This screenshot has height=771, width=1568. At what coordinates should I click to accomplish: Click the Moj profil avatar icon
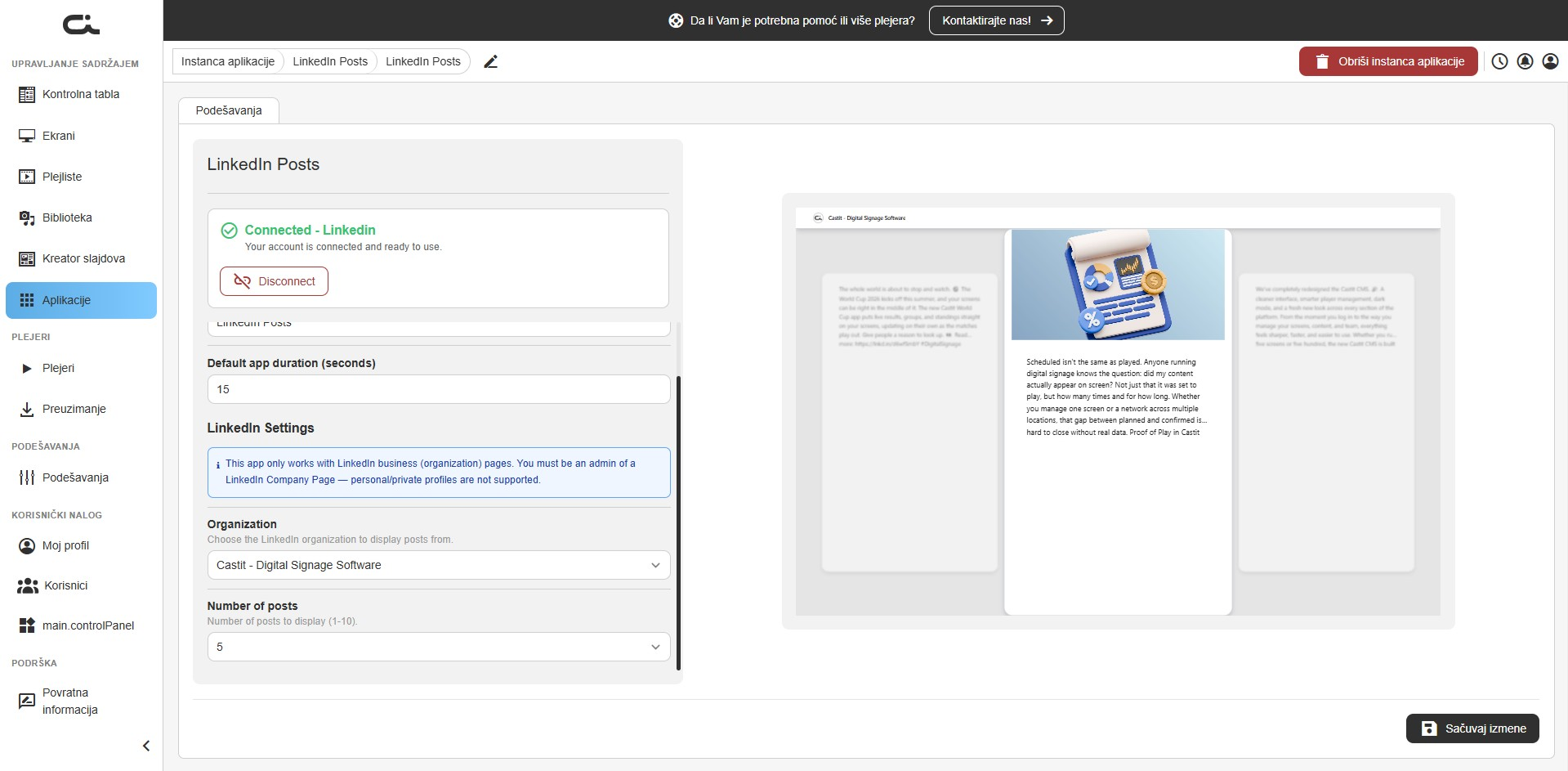[27, 545]
